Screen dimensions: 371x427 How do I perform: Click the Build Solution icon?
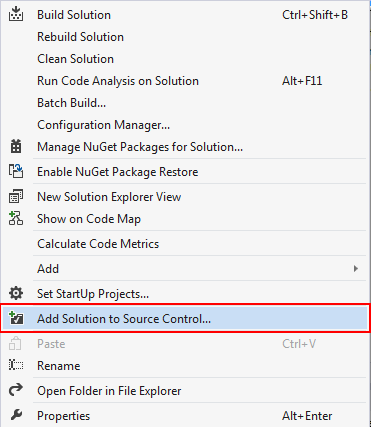coord(16,15)
